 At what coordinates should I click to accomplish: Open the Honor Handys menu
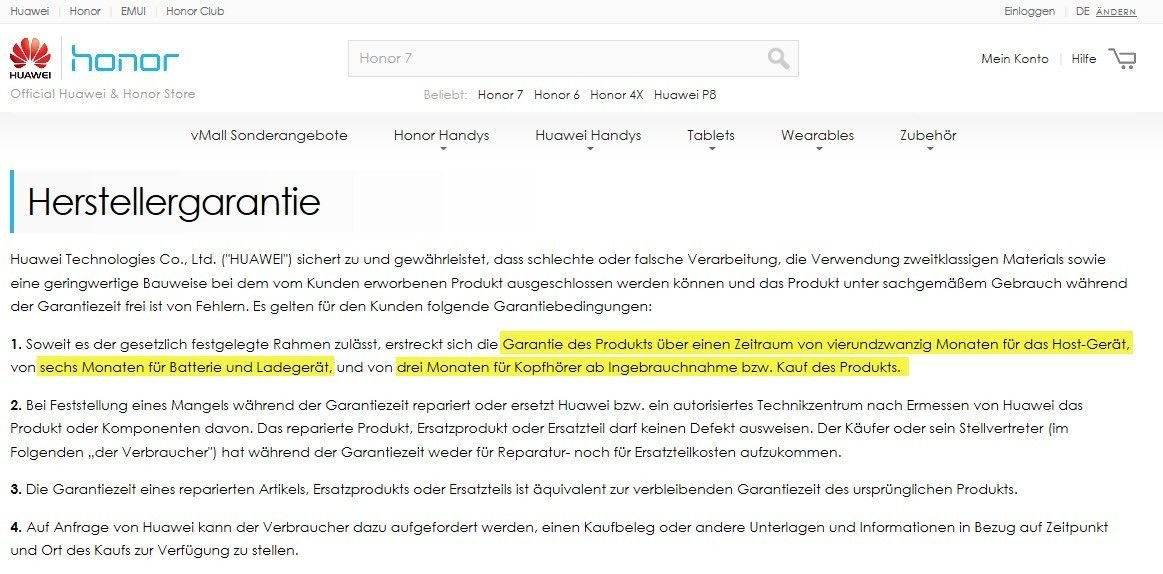click(441, 135)
